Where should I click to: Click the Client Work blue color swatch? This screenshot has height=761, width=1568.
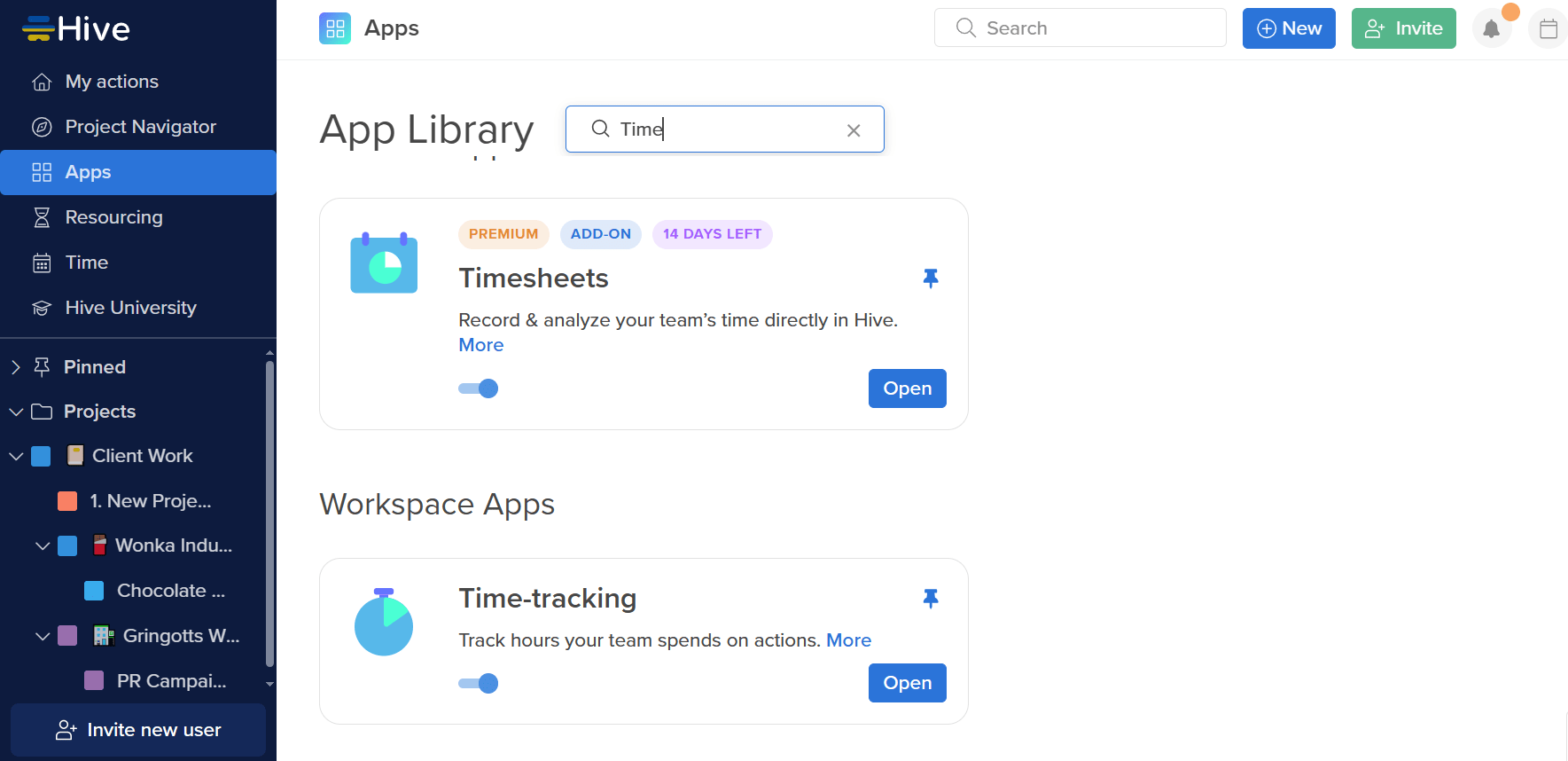click(x=41, y=456)
